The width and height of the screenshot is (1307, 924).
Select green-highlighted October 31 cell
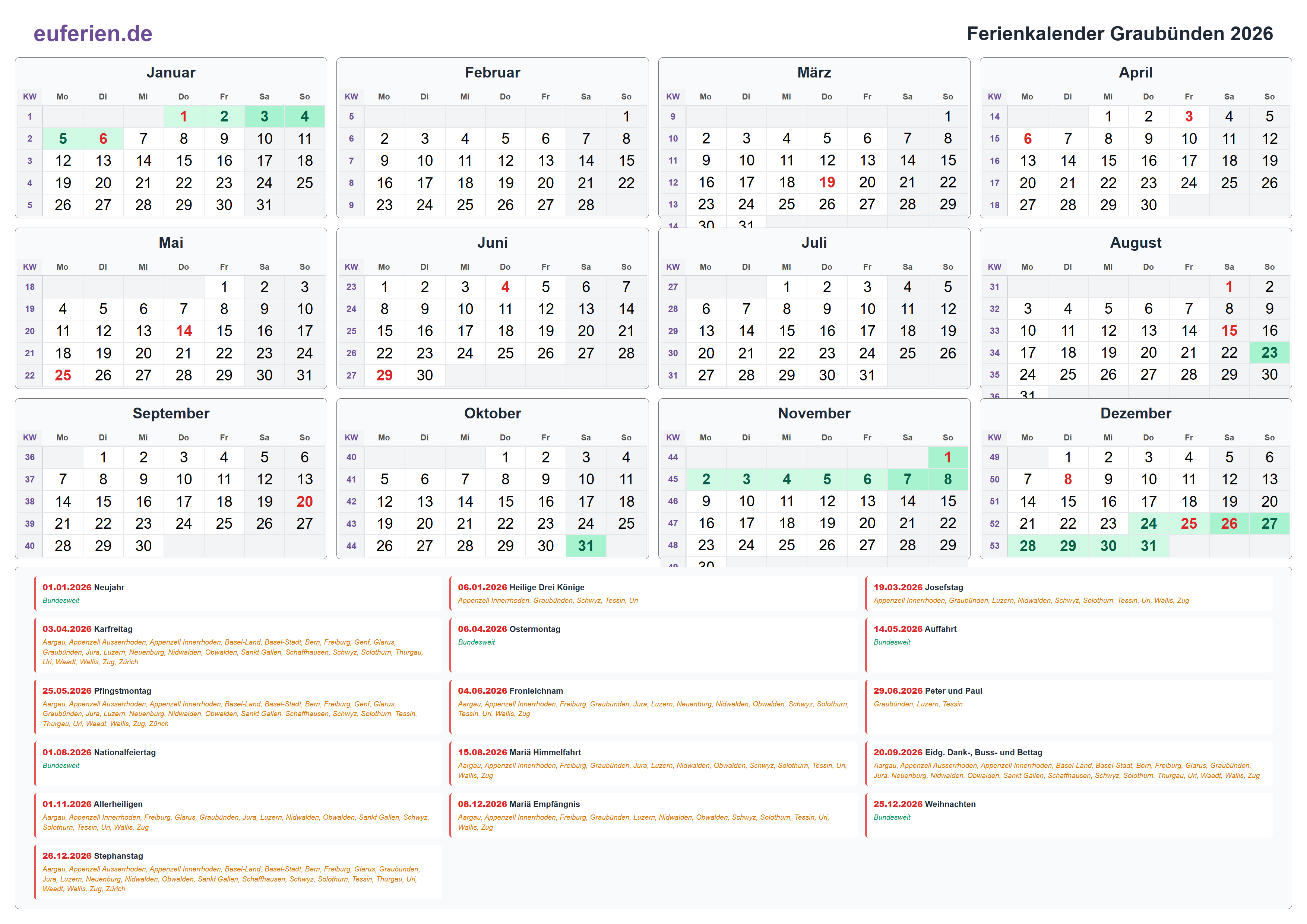tap(586, 546)
